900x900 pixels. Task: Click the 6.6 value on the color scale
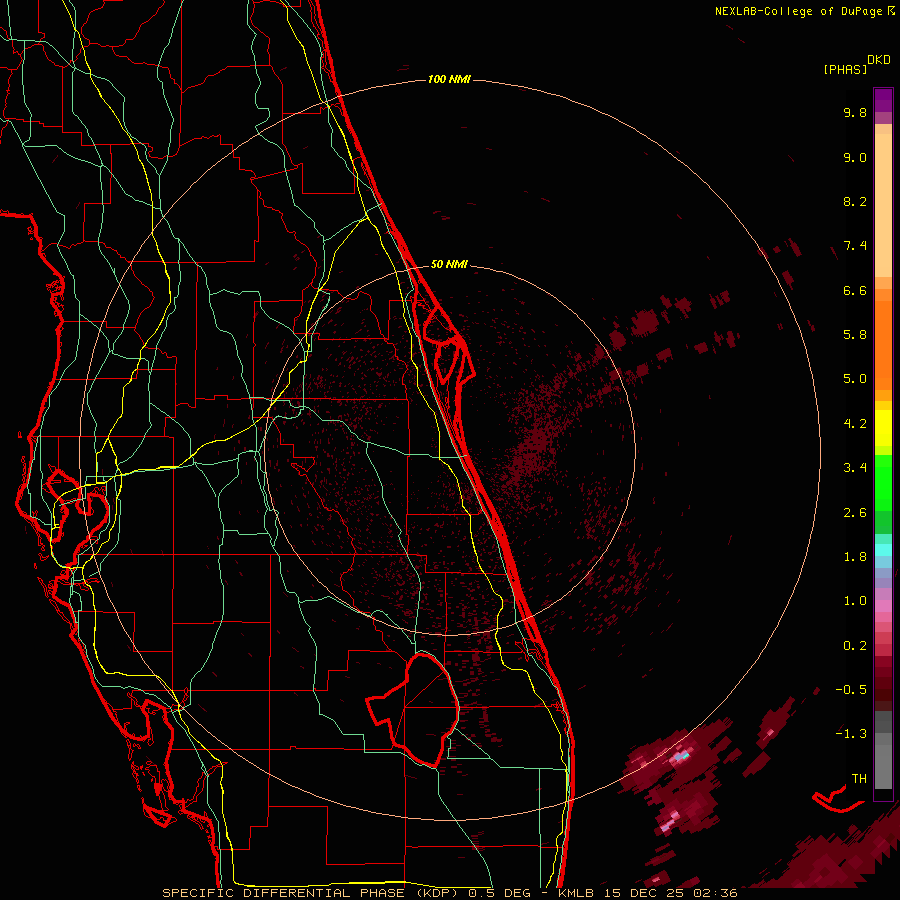click(855, 290)
